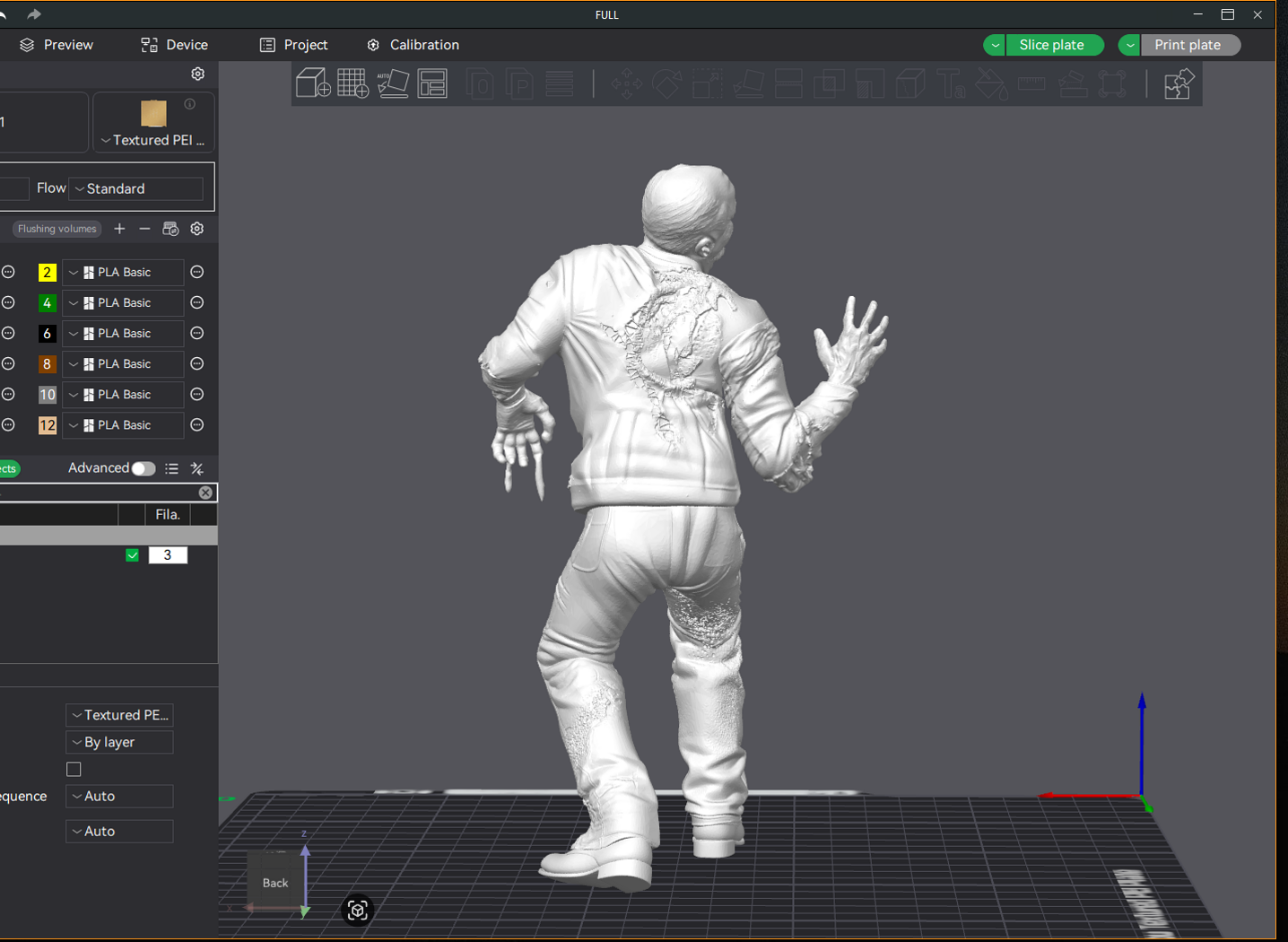Open options for filament 2 PLA Basic
Image resolution: width=1288 pixels, height=942 pixels.
197,272
